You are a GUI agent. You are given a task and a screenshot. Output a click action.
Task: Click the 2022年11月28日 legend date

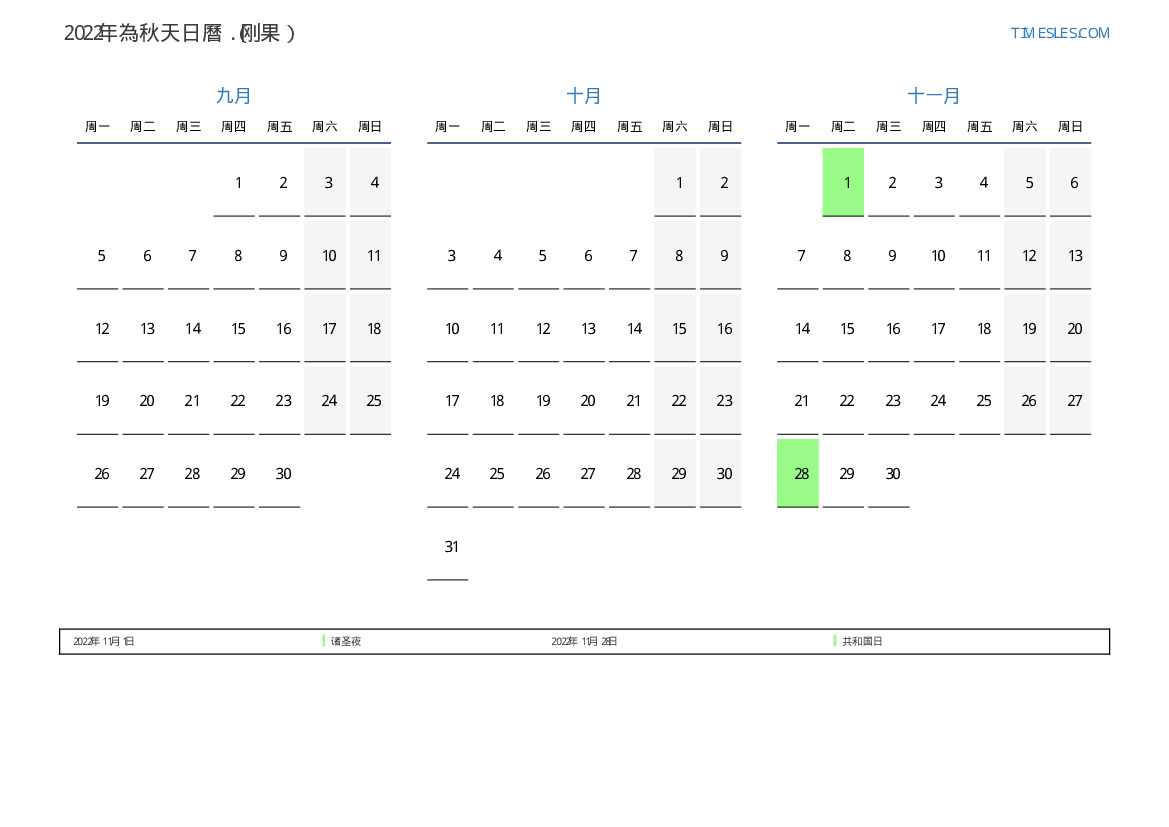point(584,641)
